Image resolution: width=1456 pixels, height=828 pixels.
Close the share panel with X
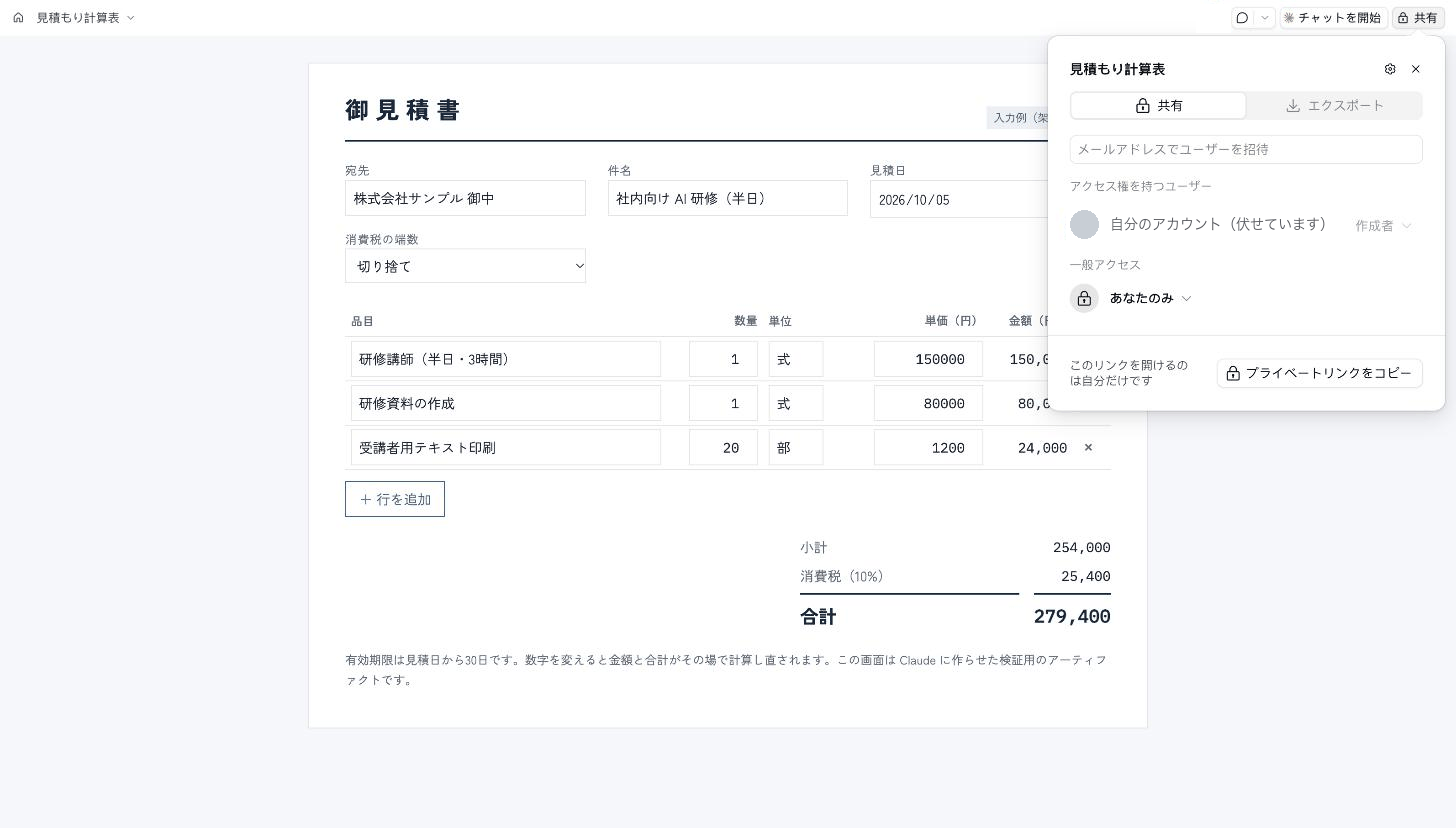1416,69
